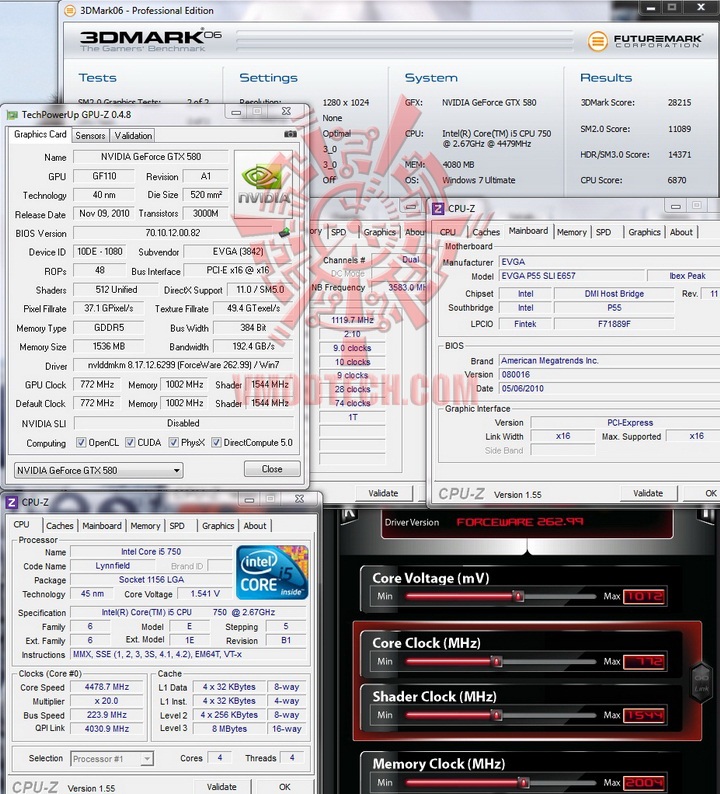
Task: Click the LPCIO chip name F71889F
Action: (x=614, y=324)
